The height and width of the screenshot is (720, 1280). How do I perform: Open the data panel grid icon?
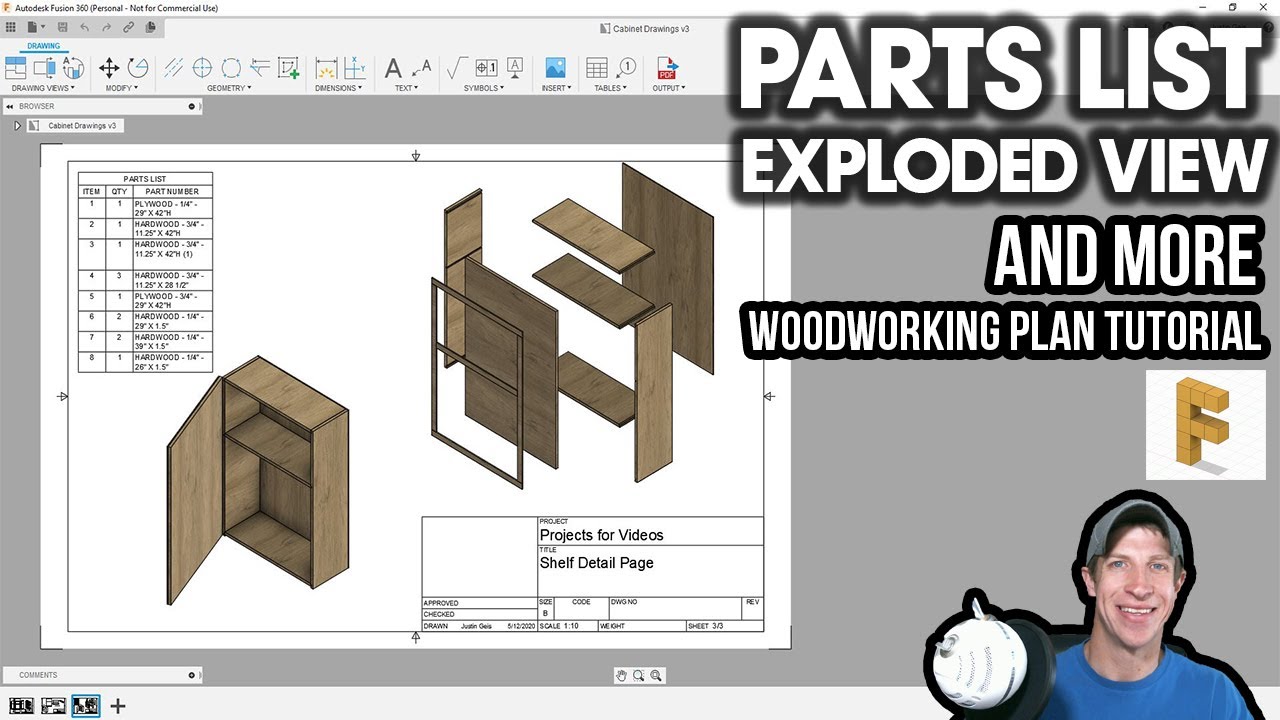pyautogui.click(x=11, y=28)
